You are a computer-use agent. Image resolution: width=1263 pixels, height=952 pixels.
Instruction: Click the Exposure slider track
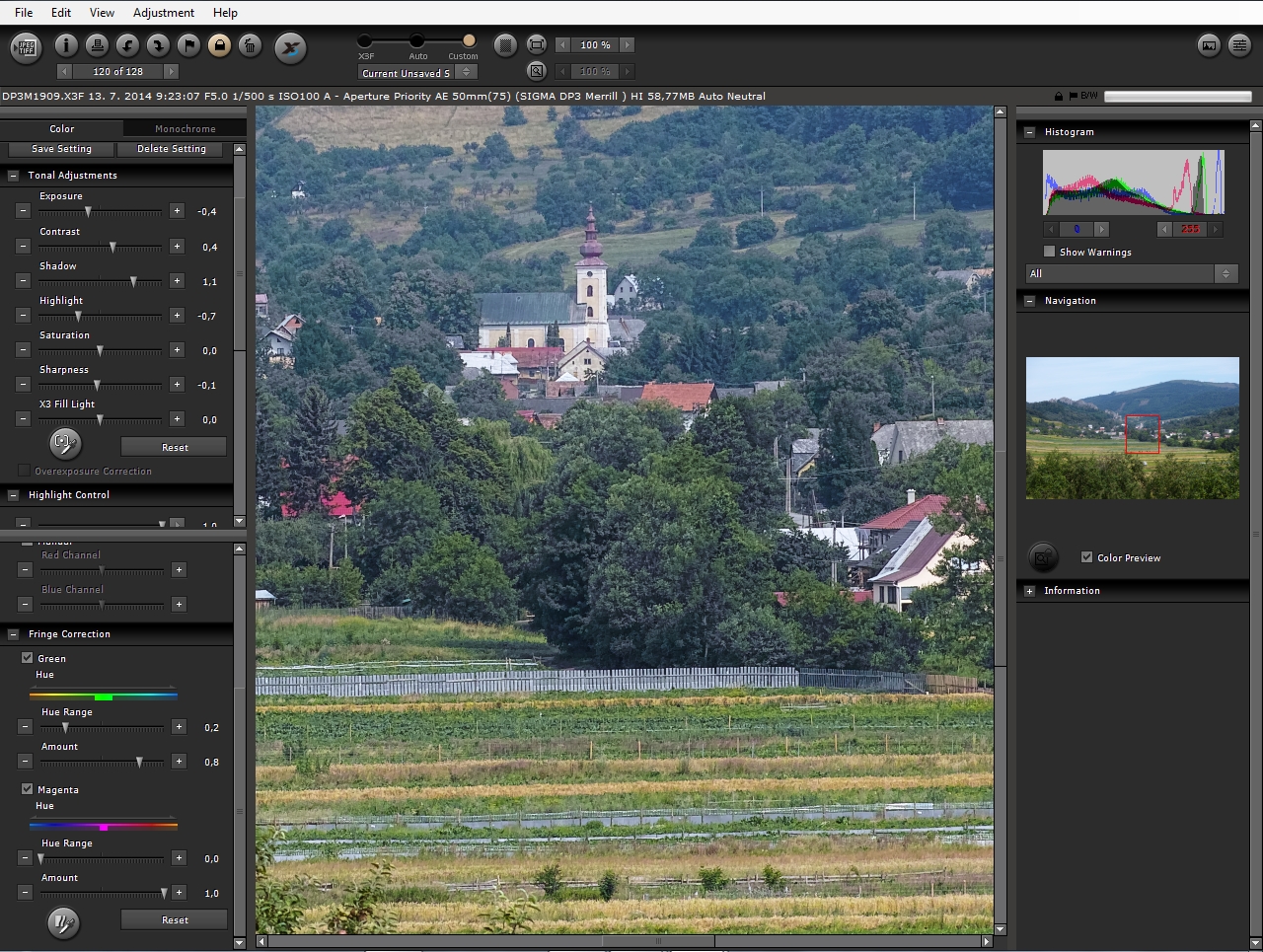pos(100,212)
